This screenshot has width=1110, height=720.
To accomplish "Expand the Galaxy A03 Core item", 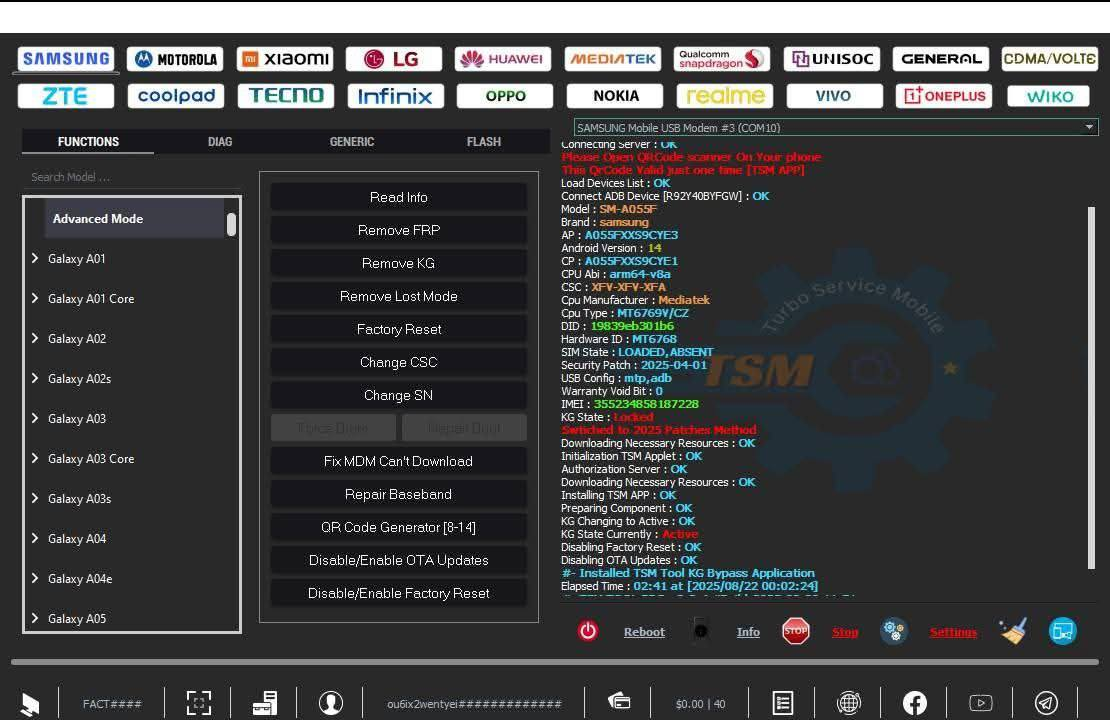I will tap(35, 458).
